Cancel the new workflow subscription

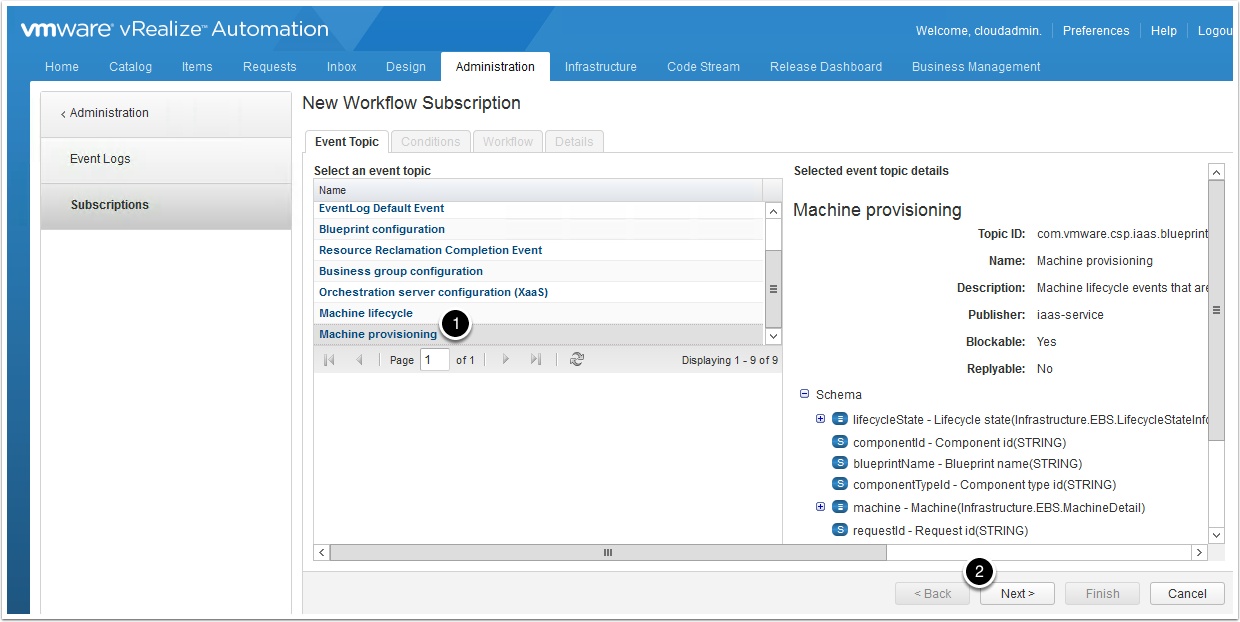1187,594
